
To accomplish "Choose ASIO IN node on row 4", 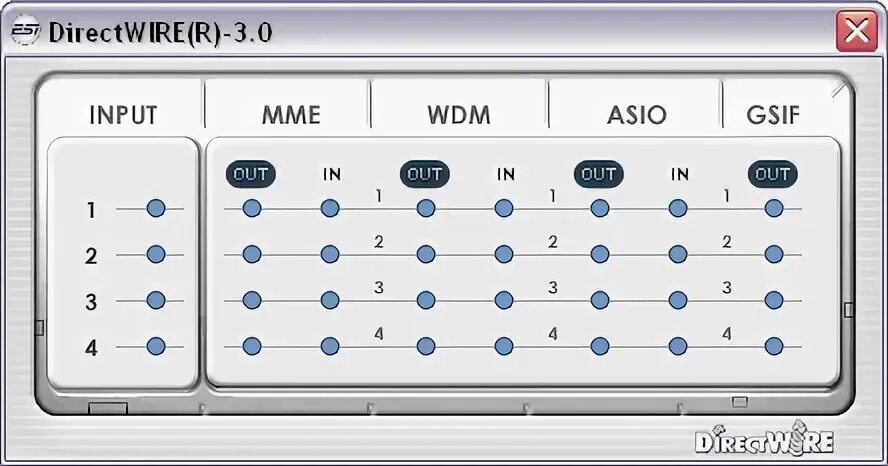I will (x=678, y=345).
